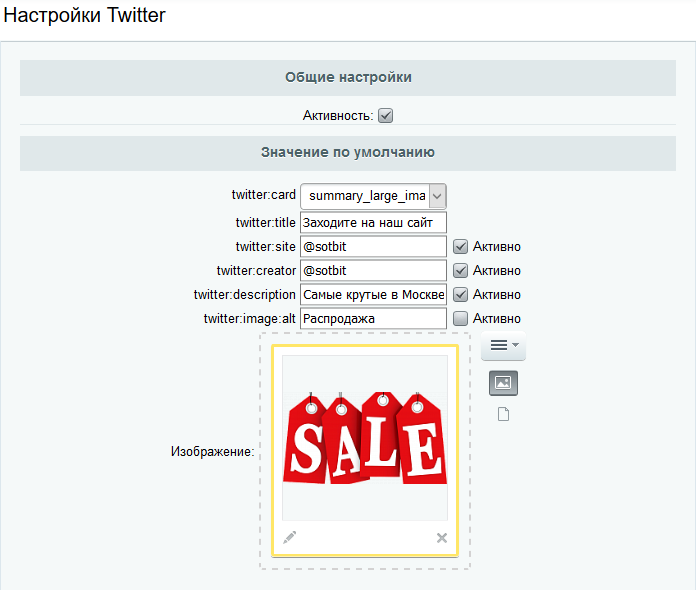The height and width of the screenshot is (590, 696).
Task: Expand the twitter:card dropdown
Action: pyautogui.click(x=437, y=196)
